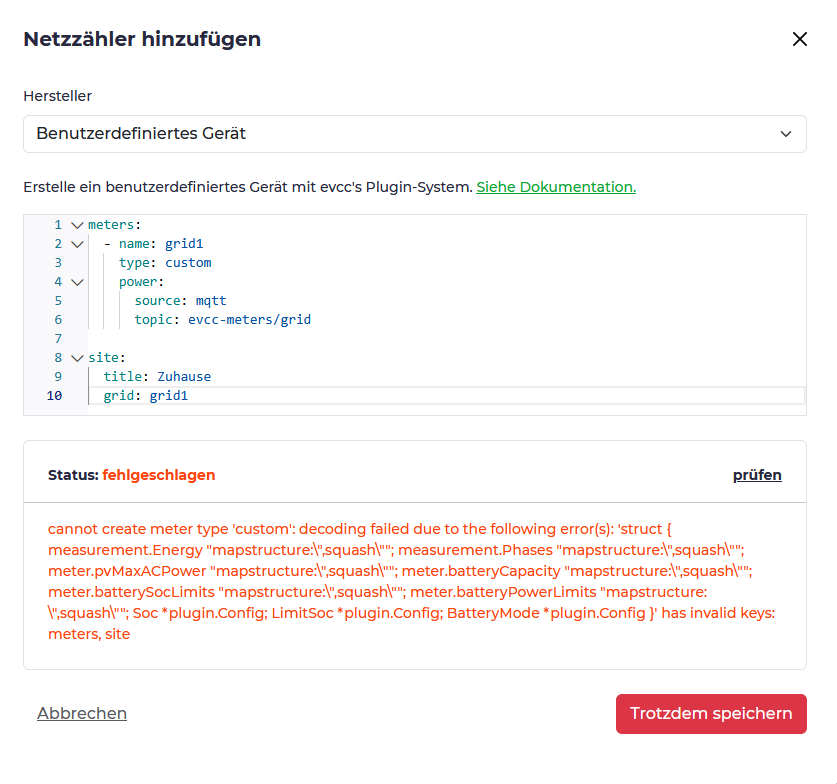The image size is (837, 784).
Task: Click line number 1 in the gutter
Action: point(57,225)
